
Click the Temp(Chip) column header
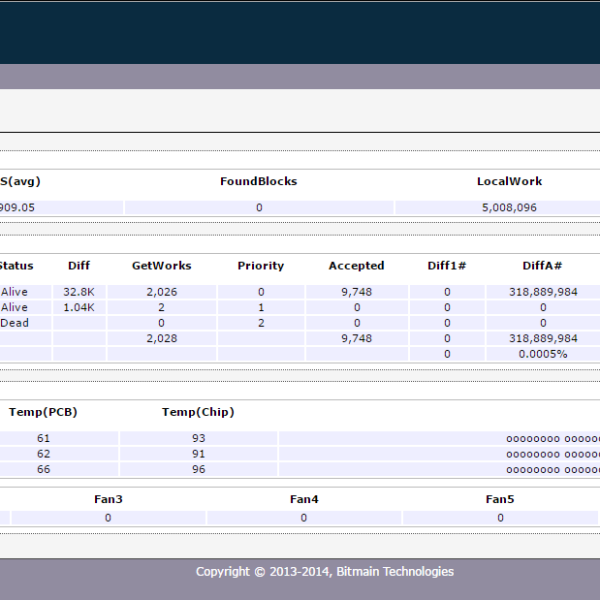(x=198, y=412)
